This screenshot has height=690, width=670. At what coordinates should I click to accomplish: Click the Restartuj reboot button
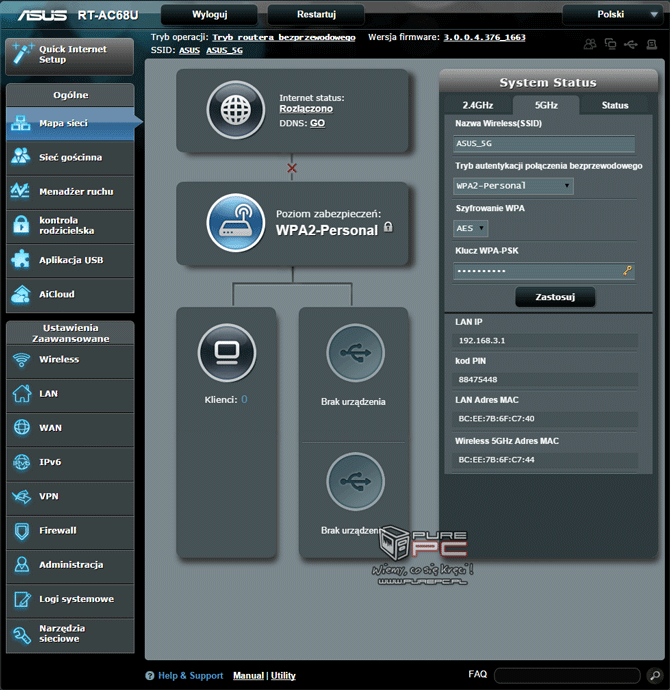coord(316,15)
